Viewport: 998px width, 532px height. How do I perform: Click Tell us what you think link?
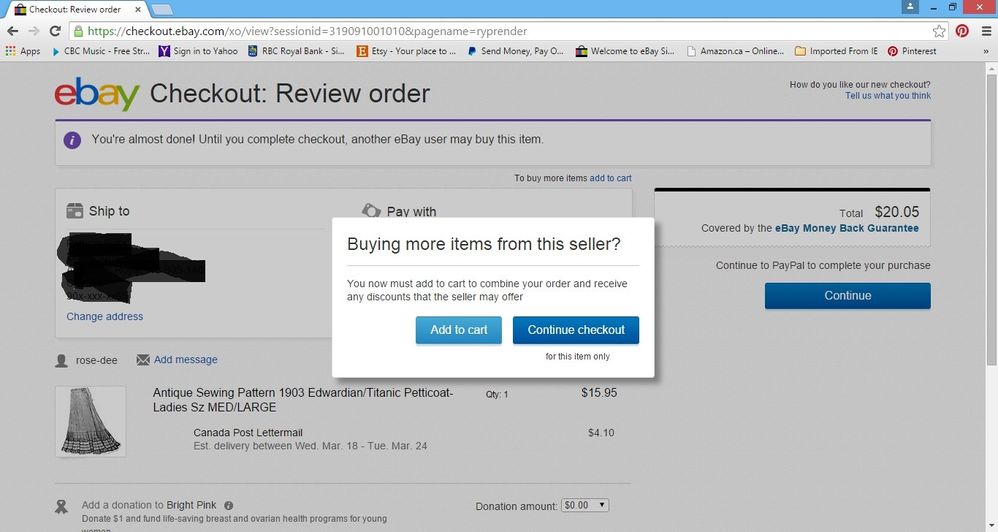click(x=888, y=95)
